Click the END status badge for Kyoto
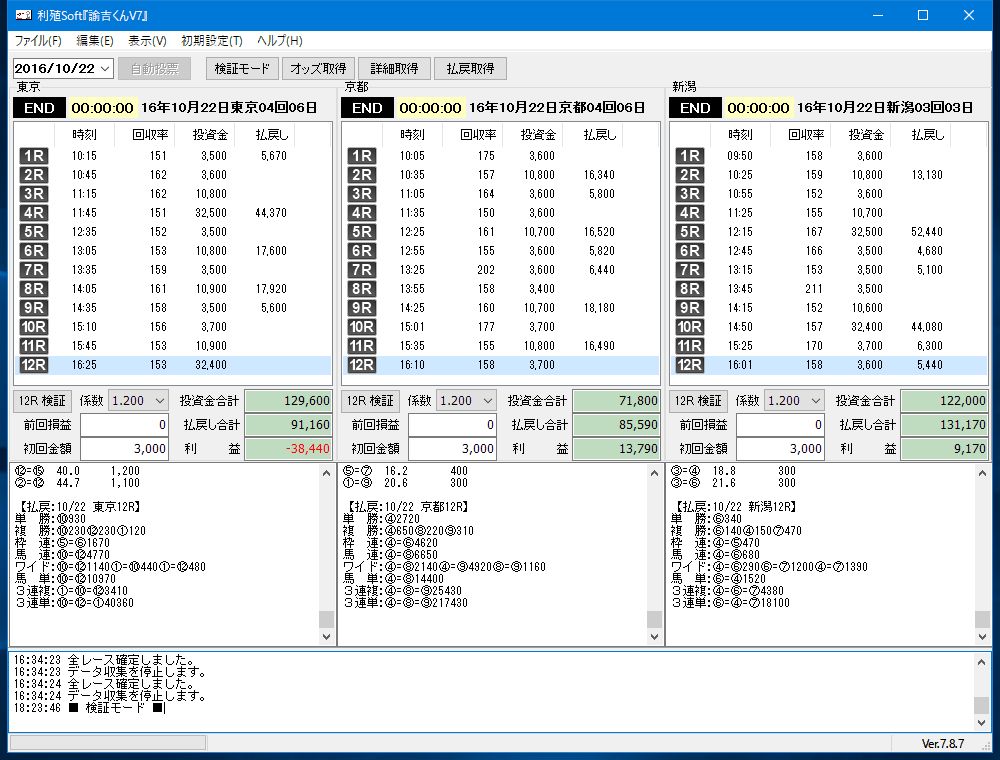The image size is (1000, 760). [x=367, y=108]
